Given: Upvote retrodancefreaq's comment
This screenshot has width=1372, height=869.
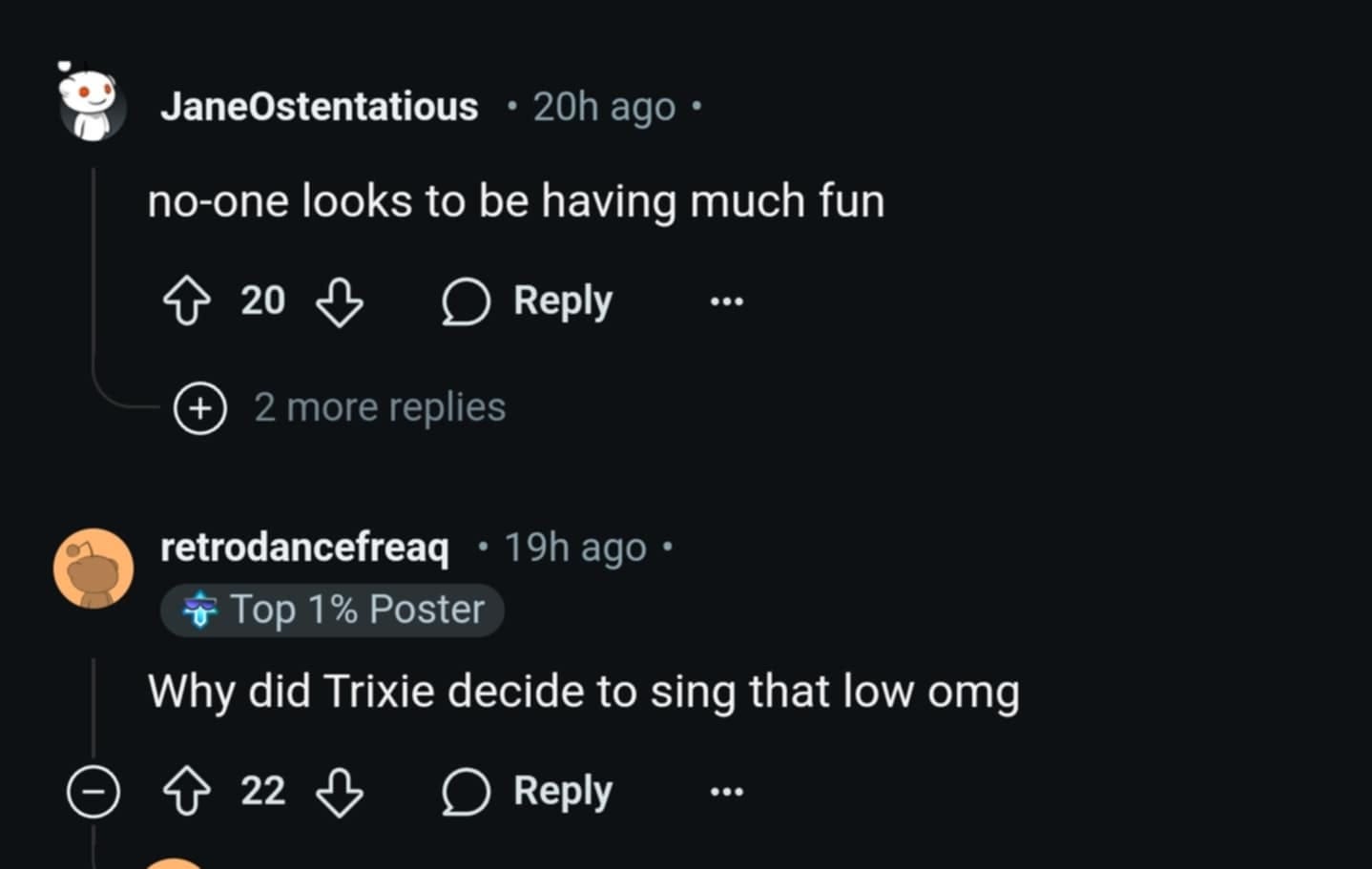Looking at the screenshot, I should [186, 792].
